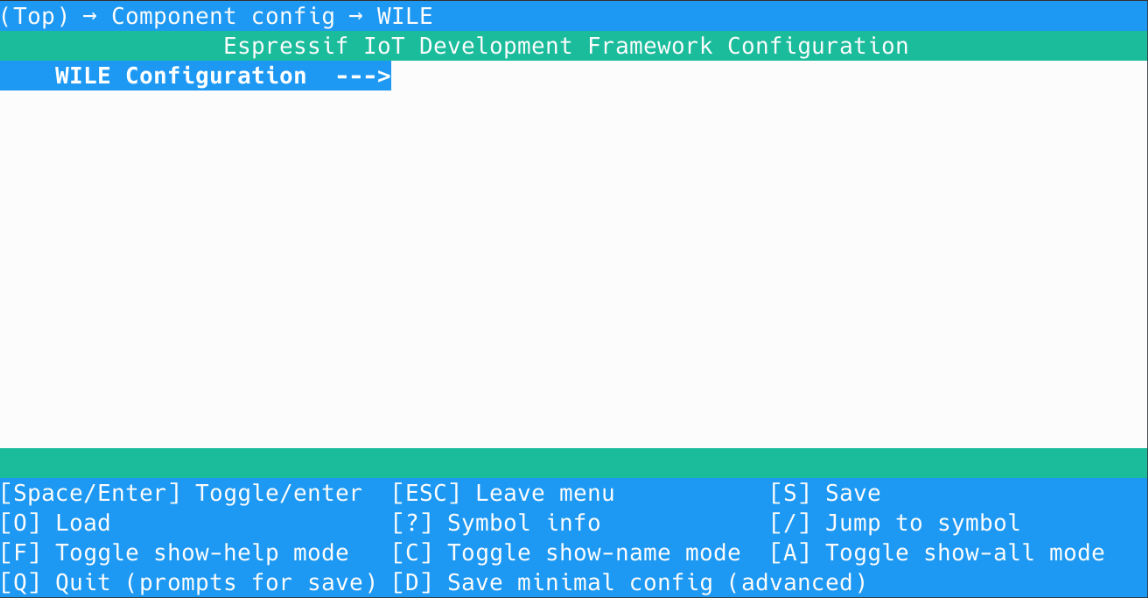Click the ---> arrow beside WILE Configuration

tap(362, 76)
